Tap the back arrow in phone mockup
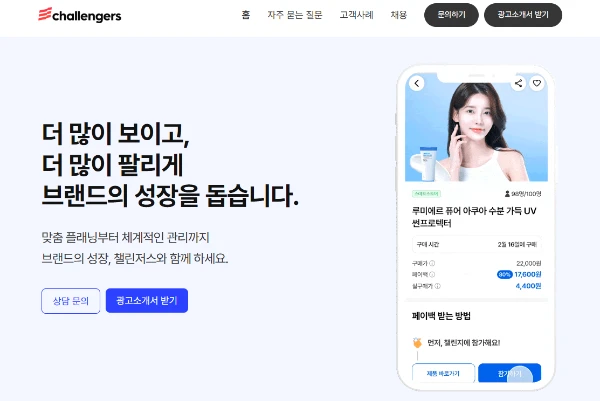The width and height of the screenshot is (600, 401). point(417,83)
